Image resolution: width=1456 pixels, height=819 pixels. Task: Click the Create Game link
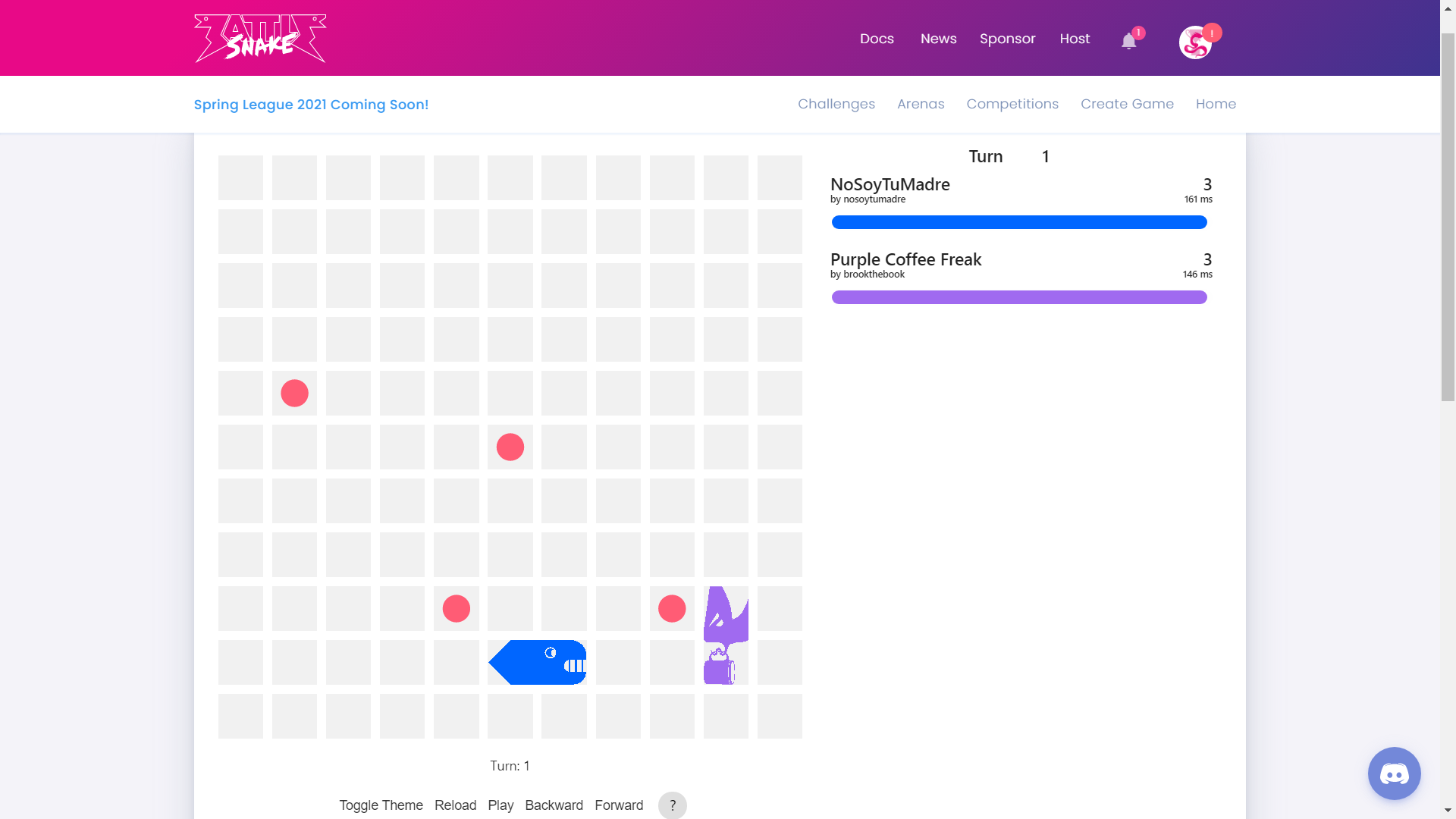point(1127,104)
